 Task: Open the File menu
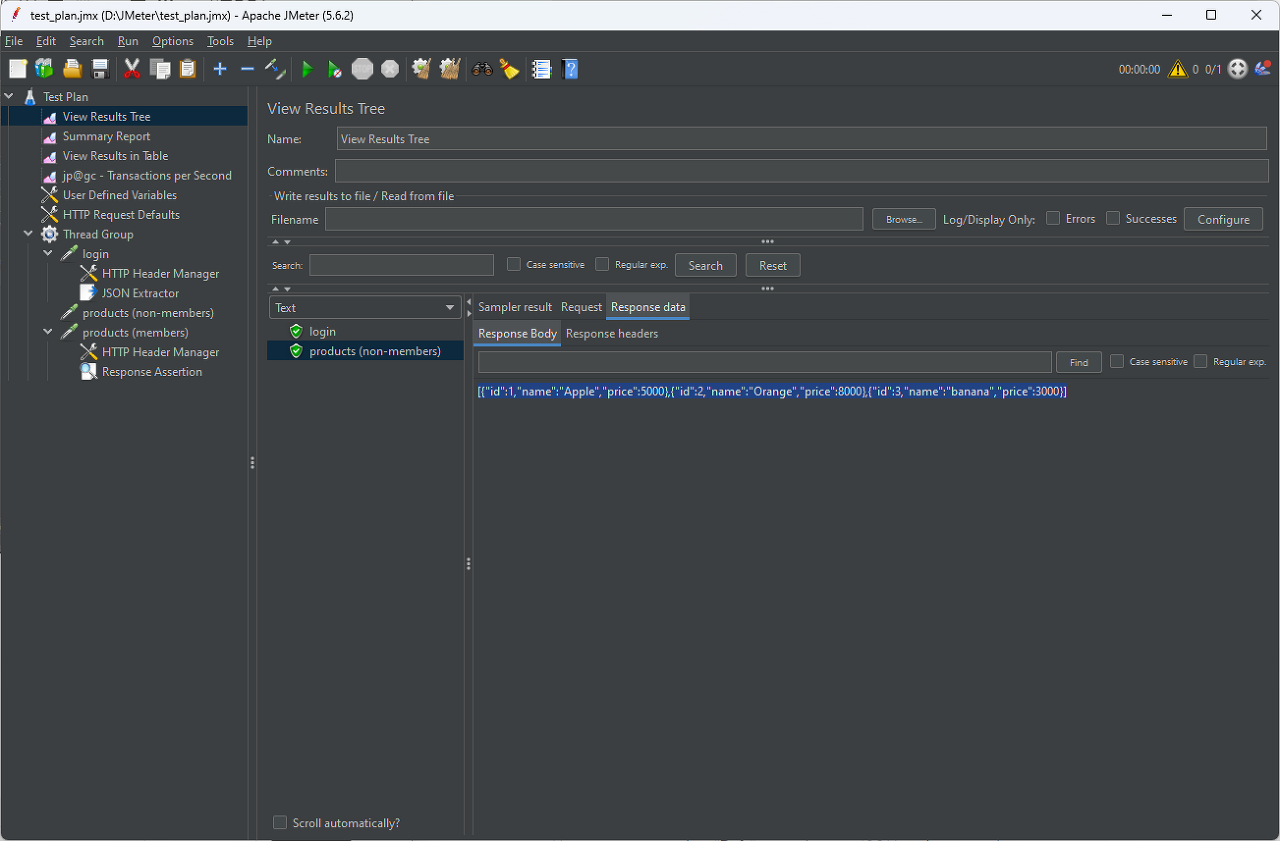pyautogui.click(x=14, y=41)
